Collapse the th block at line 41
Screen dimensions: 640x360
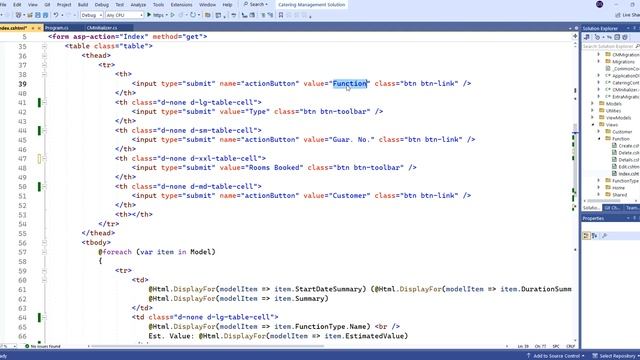44,102
